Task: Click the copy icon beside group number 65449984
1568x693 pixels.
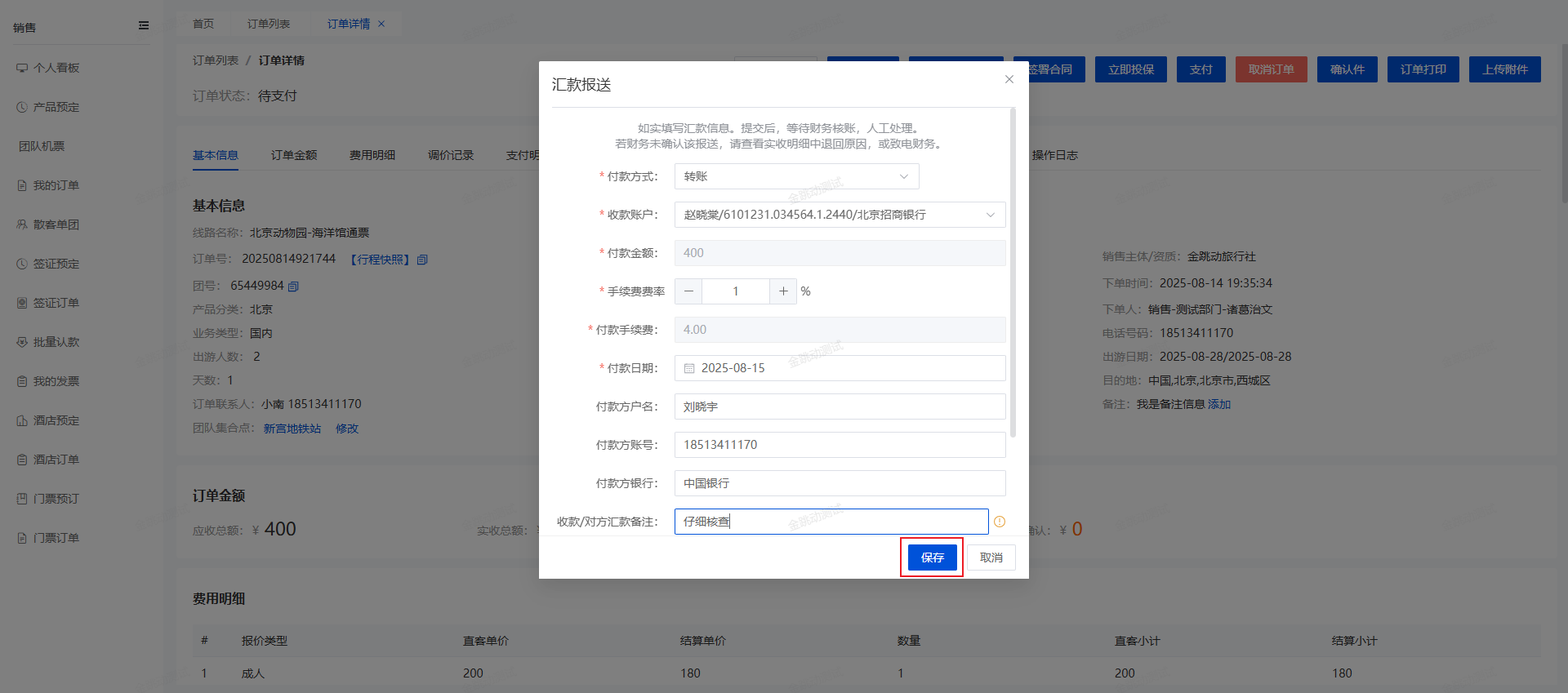Action: click(294, 287)
